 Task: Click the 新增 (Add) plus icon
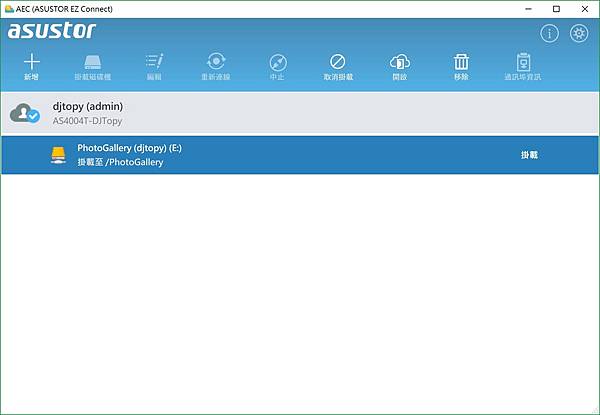pyautogui.click(x=32, y=62)
